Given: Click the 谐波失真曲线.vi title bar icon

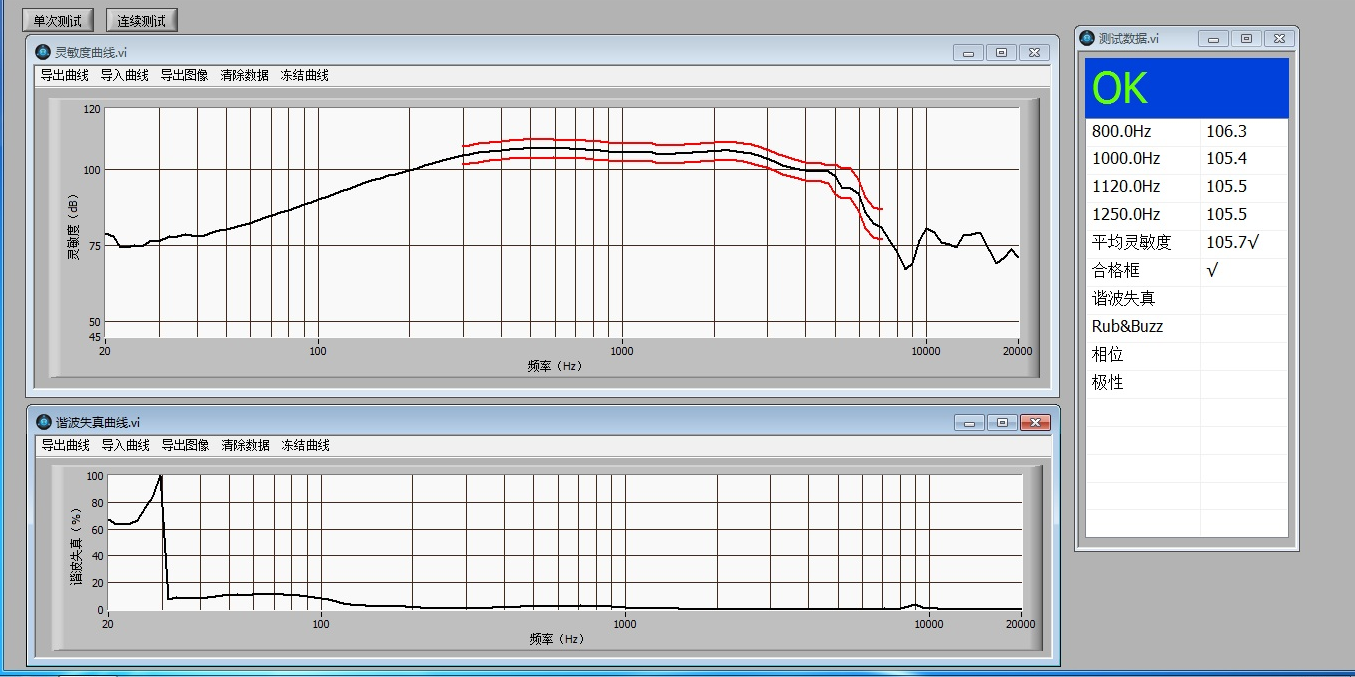Looking at the screenshot, I should click(43, 422).
